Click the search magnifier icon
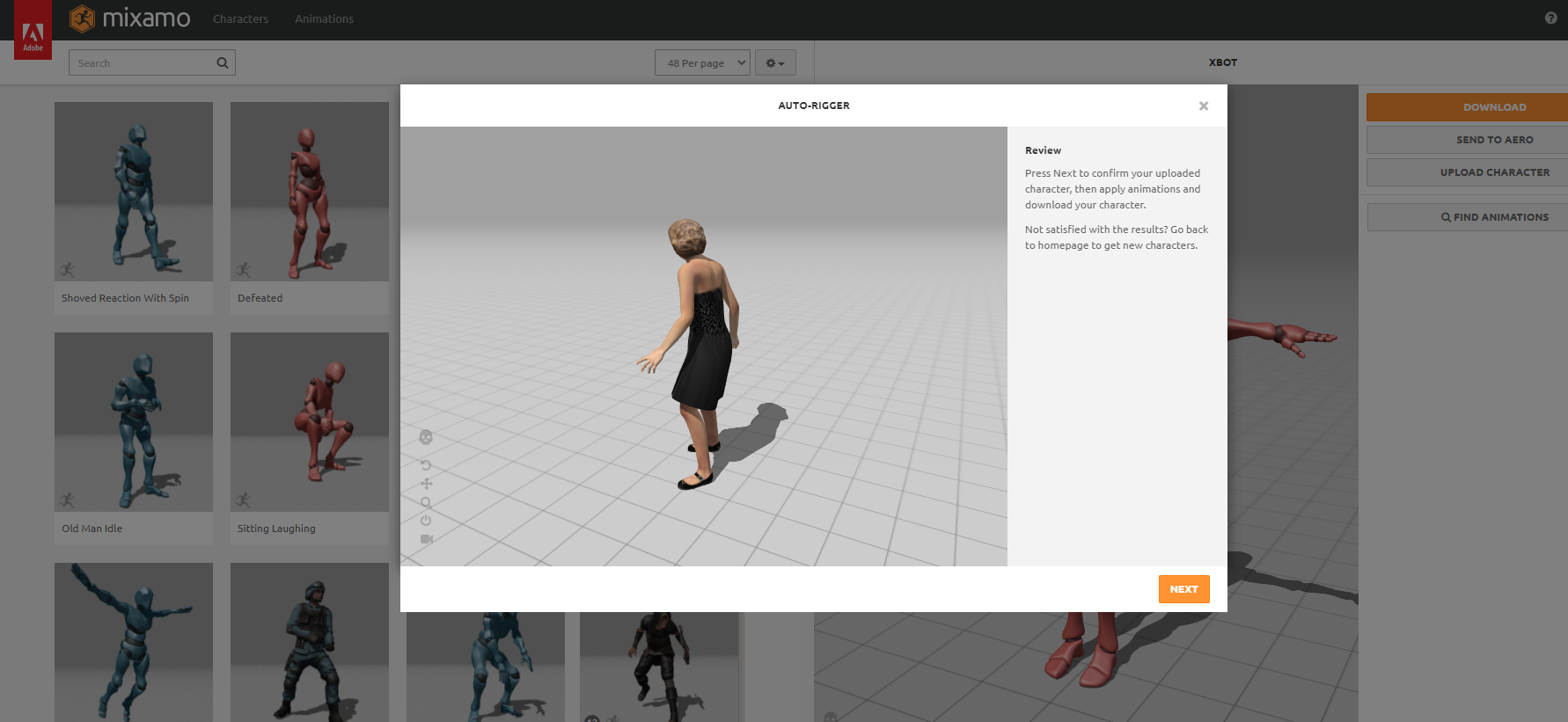 (223, 62)
